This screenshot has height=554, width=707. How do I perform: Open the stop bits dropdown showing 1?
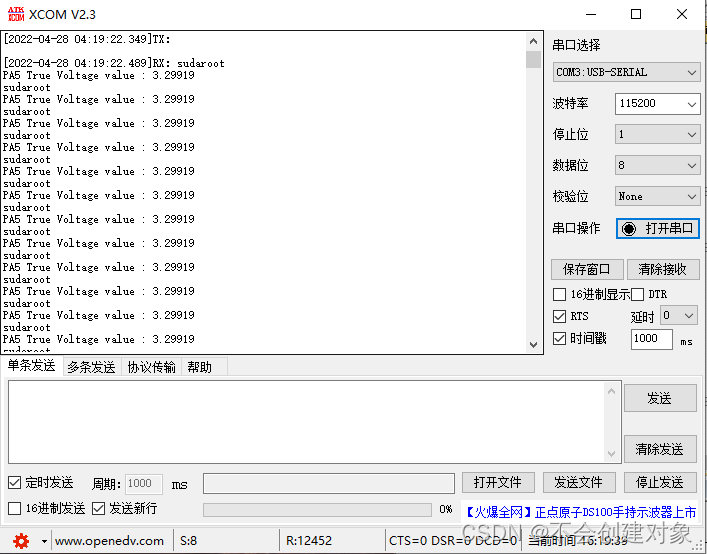(657, 134)
